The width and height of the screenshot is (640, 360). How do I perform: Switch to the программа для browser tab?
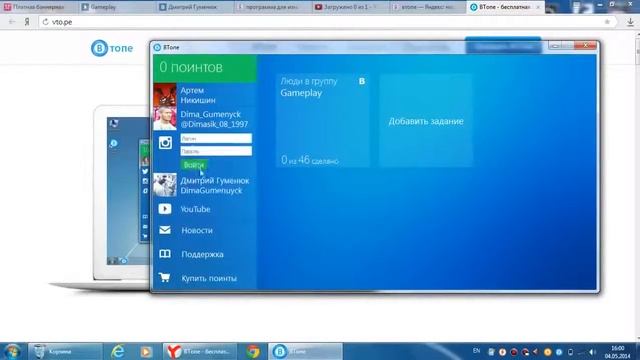tap(273, 7)
